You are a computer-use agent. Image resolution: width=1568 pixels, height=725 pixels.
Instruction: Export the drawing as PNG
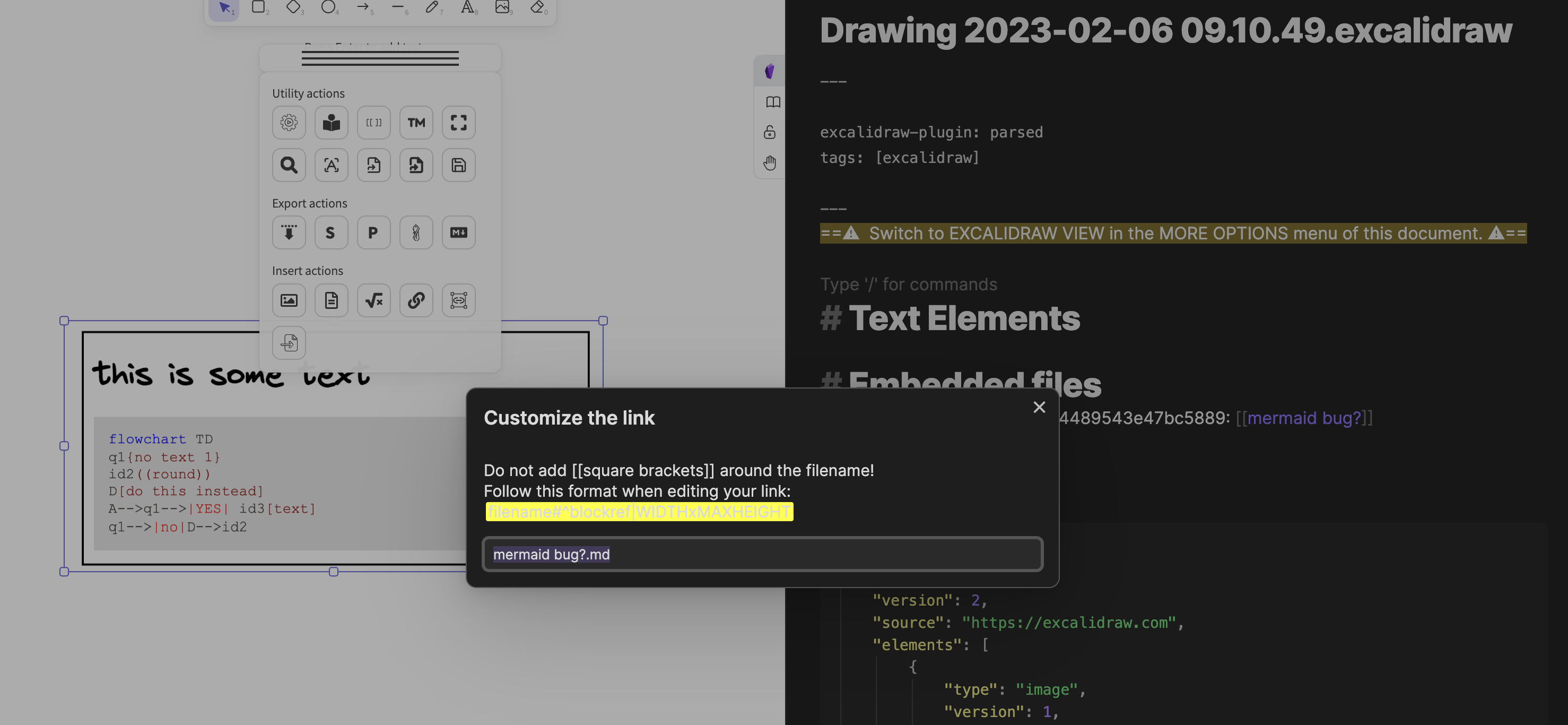[x=374, y=232]
